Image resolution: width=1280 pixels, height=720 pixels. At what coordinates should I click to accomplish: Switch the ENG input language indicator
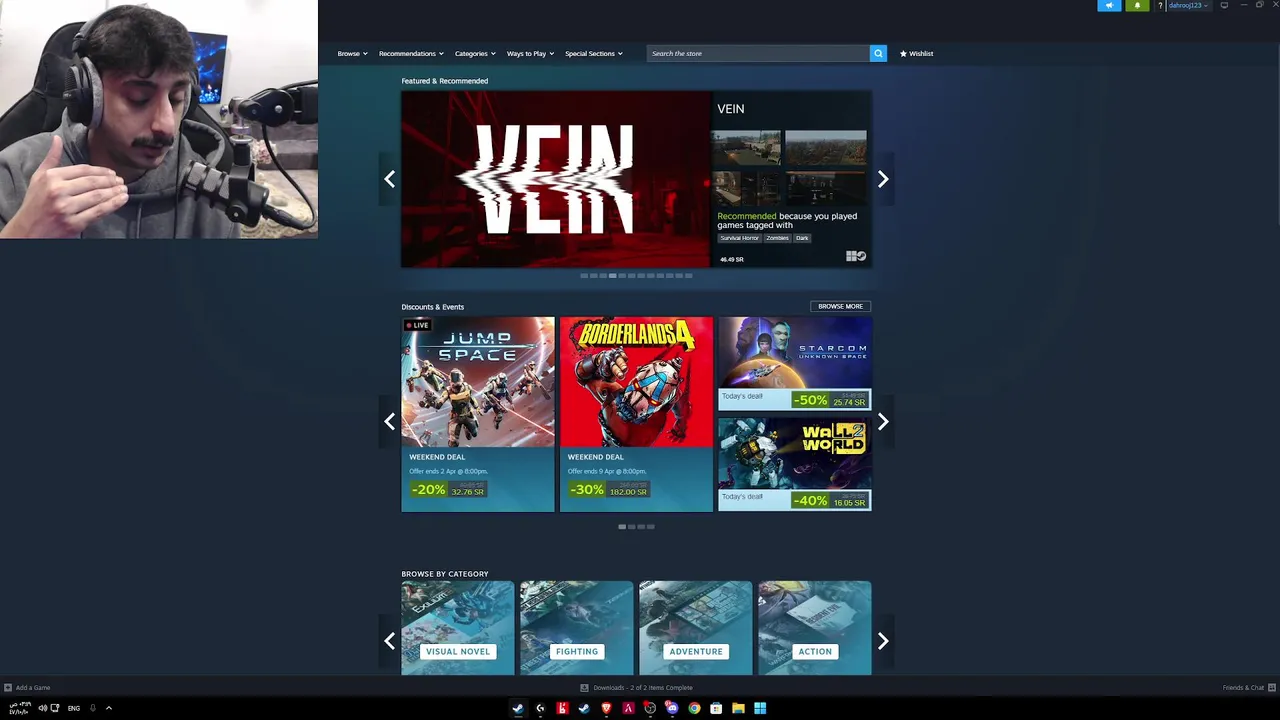pyautogui.click(x=74, y=708)
